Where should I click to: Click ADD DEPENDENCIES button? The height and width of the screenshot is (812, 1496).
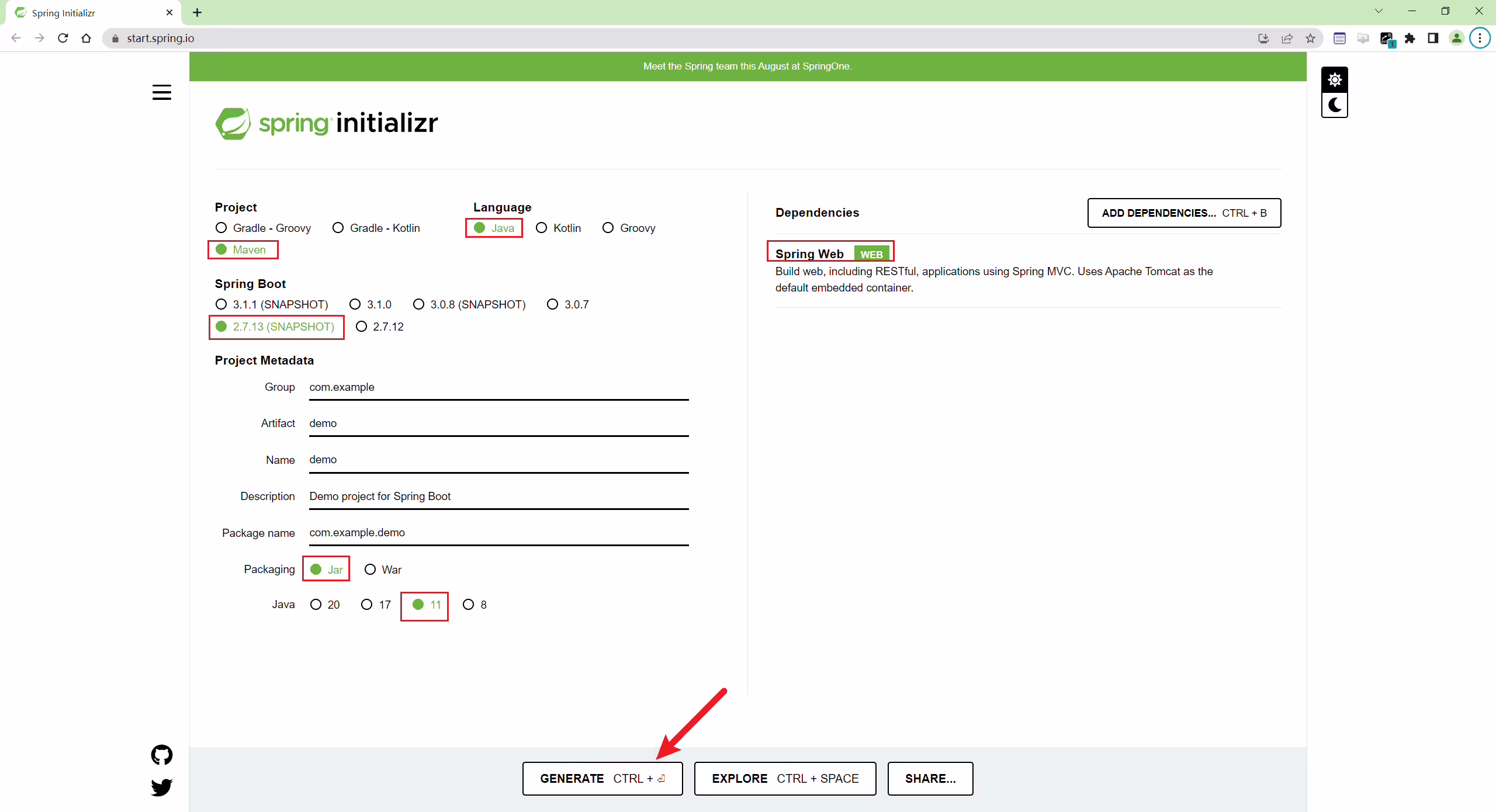pos(1184,213)
